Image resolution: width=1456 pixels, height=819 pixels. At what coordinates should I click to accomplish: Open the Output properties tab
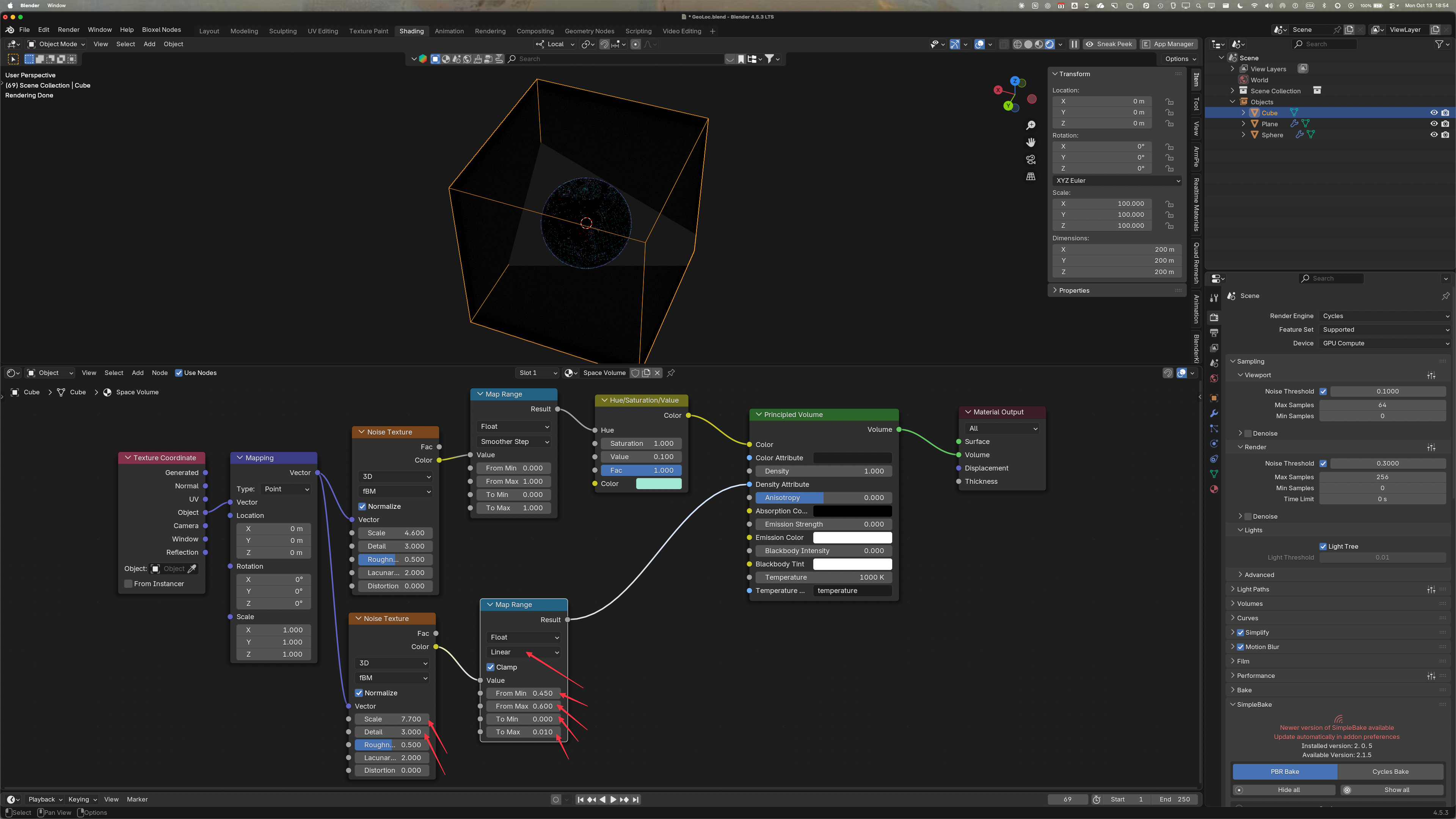(1214, 333)
